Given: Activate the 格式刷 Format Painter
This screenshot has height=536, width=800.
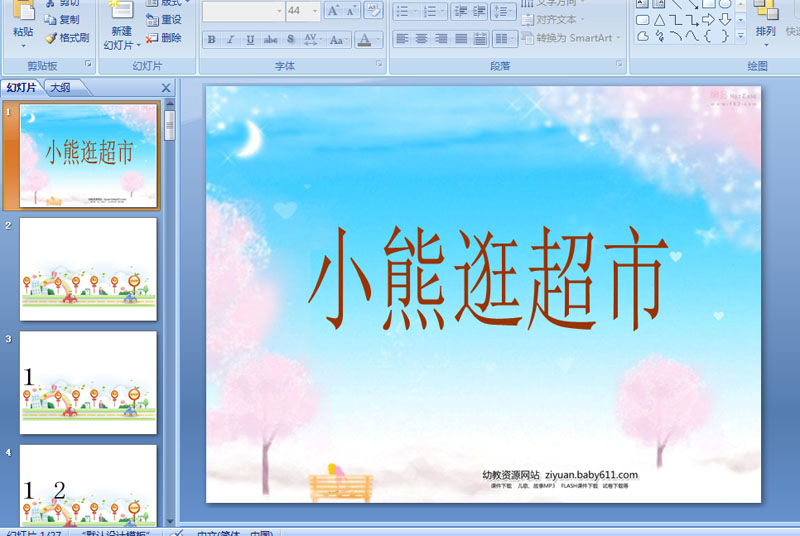Looking at the screenshot, I should (x=67, y=38).
